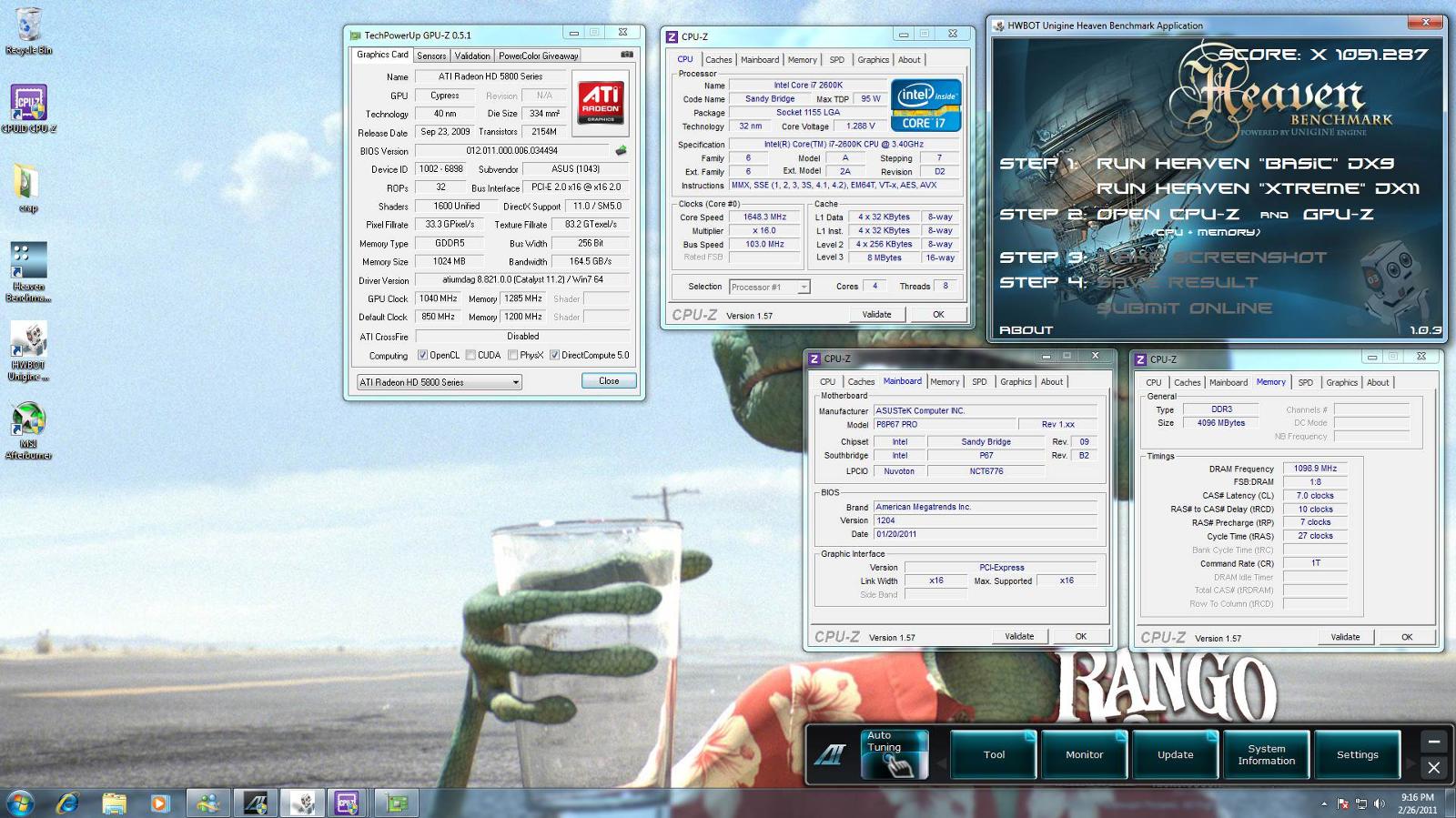The height and width of the screenshot is (818, 1456).
Task: Click the clock showing 9:16 PM
Action: click(x=1418, y=797)
